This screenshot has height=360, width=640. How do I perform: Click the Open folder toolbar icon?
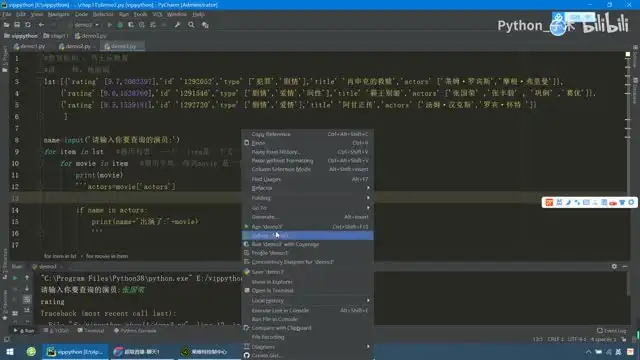pyautogui.click(x=7, y=25)
